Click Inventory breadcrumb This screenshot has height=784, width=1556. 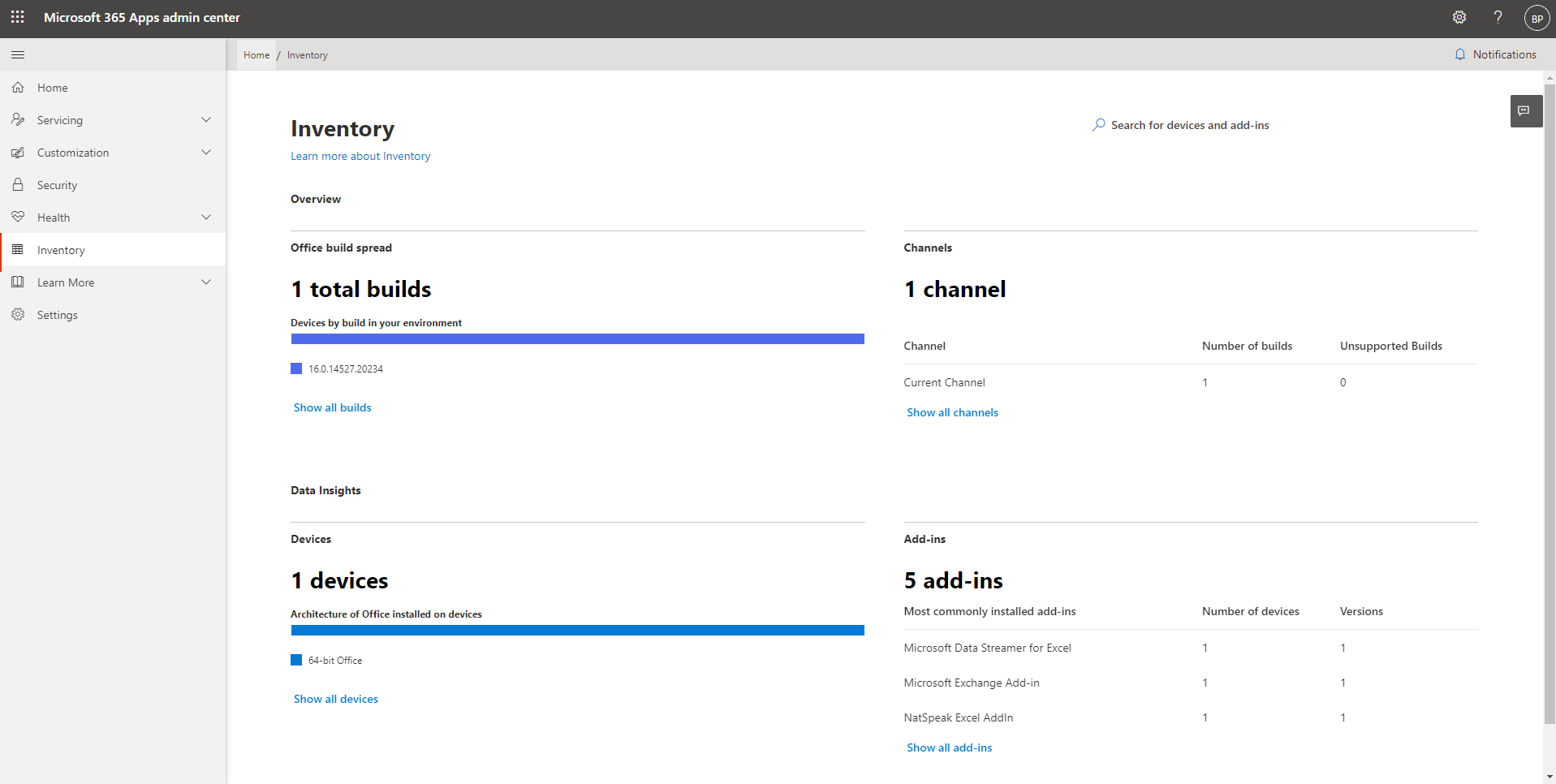307,55
